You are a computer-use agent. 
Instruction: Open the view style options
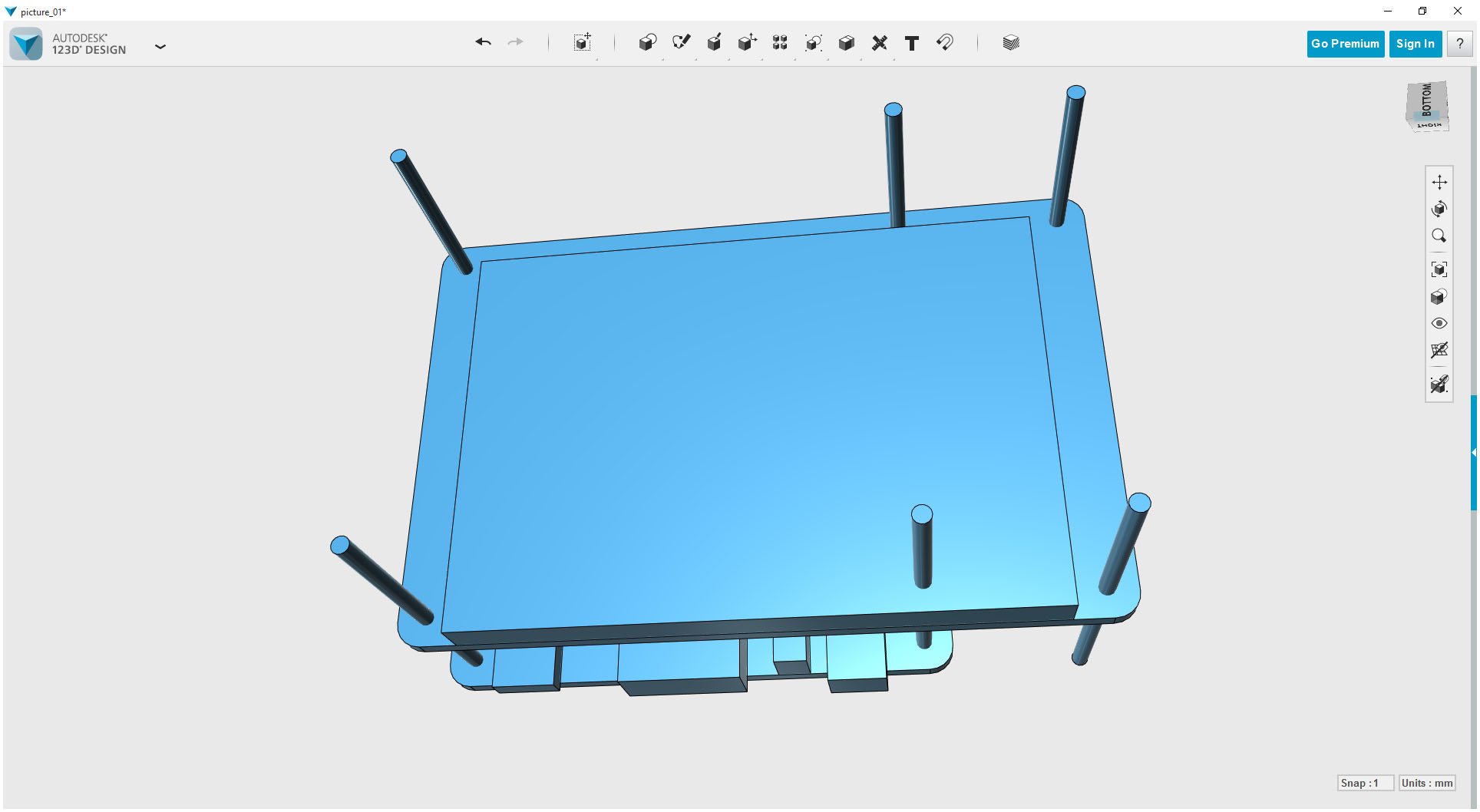1439,296
